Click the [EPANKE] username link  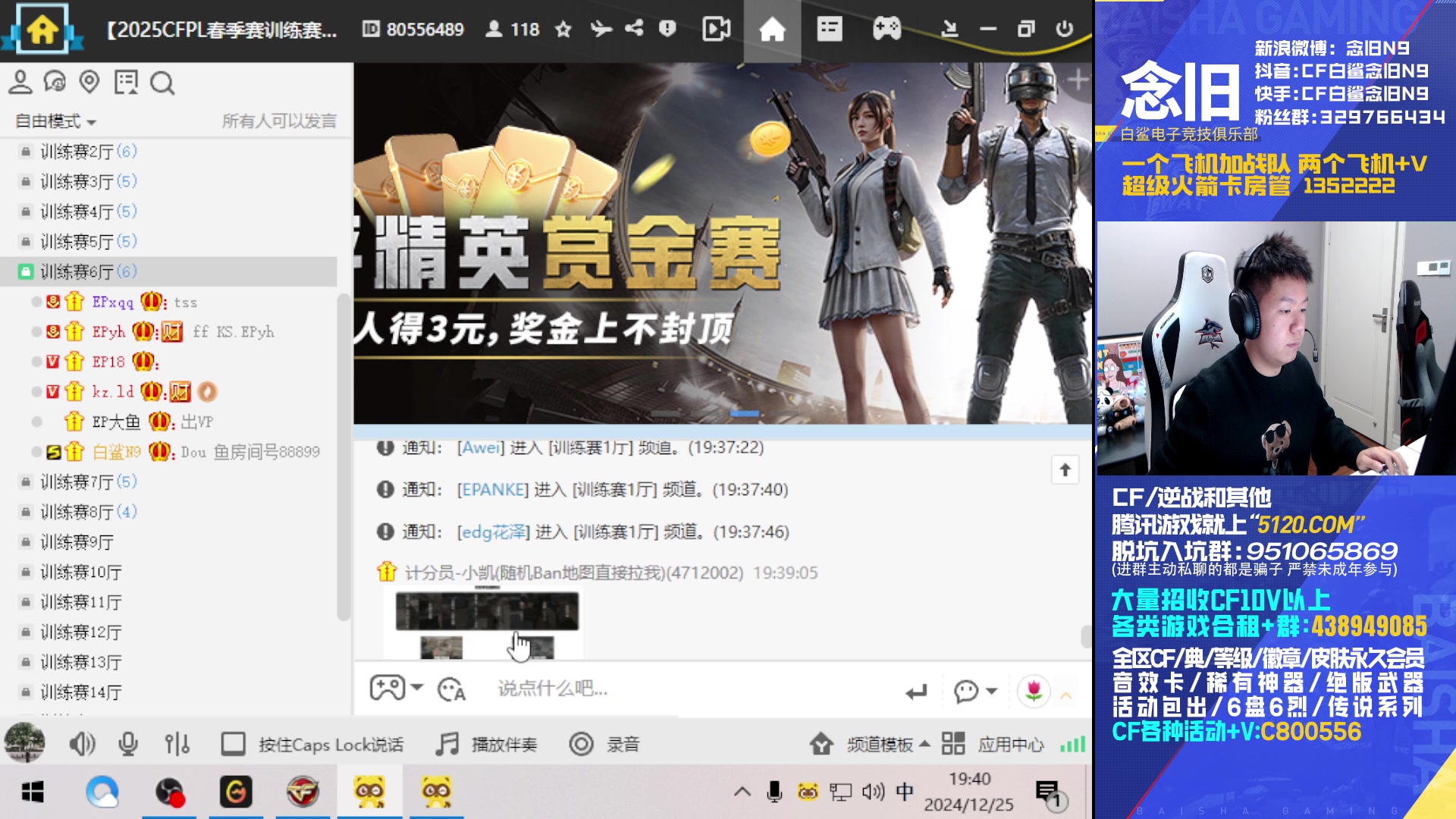(493, 490)
